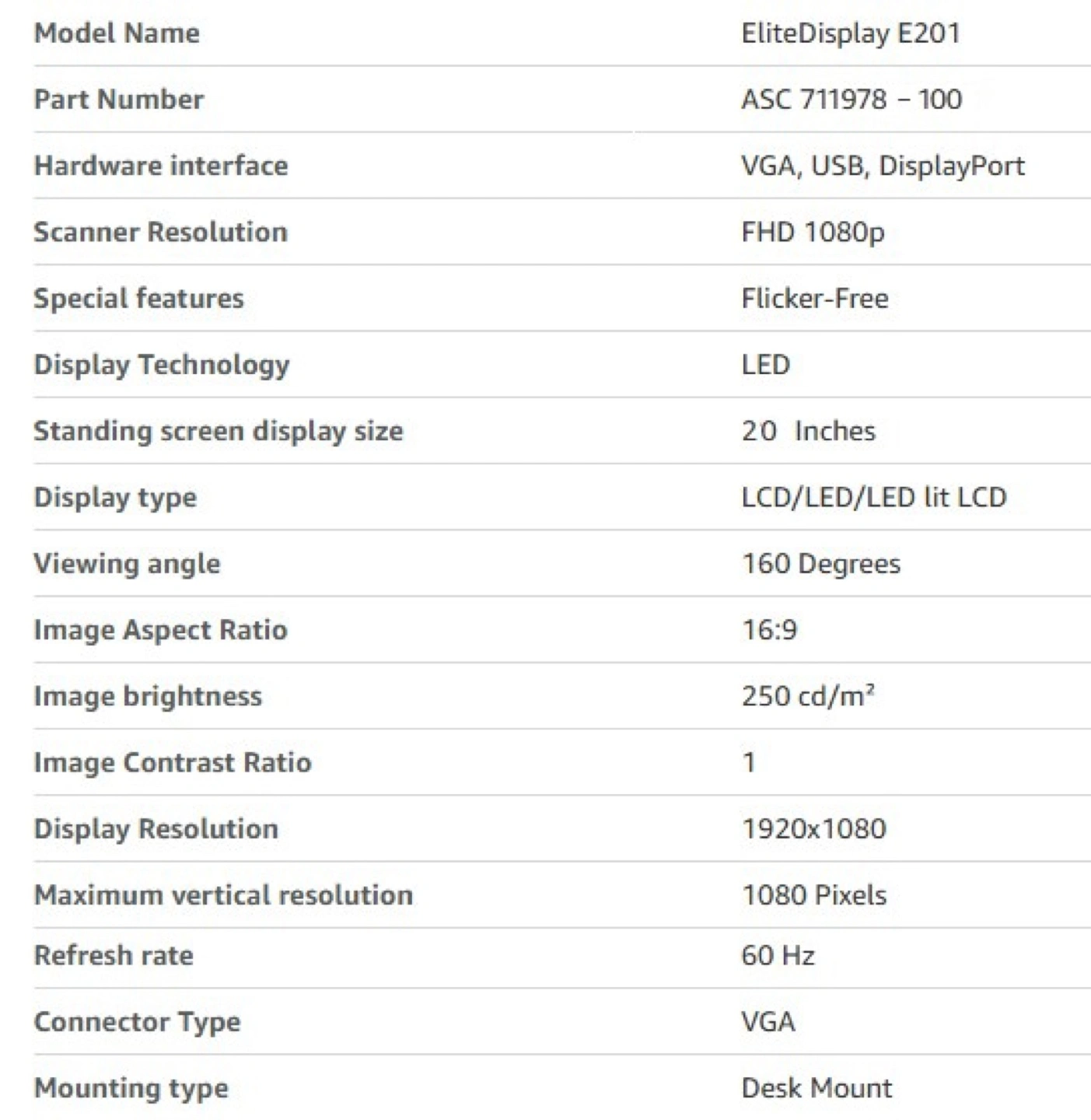Click the 20 Inches screen size value
The height and width of the screenshot is (1120, 1091).
tap(808, 431)
